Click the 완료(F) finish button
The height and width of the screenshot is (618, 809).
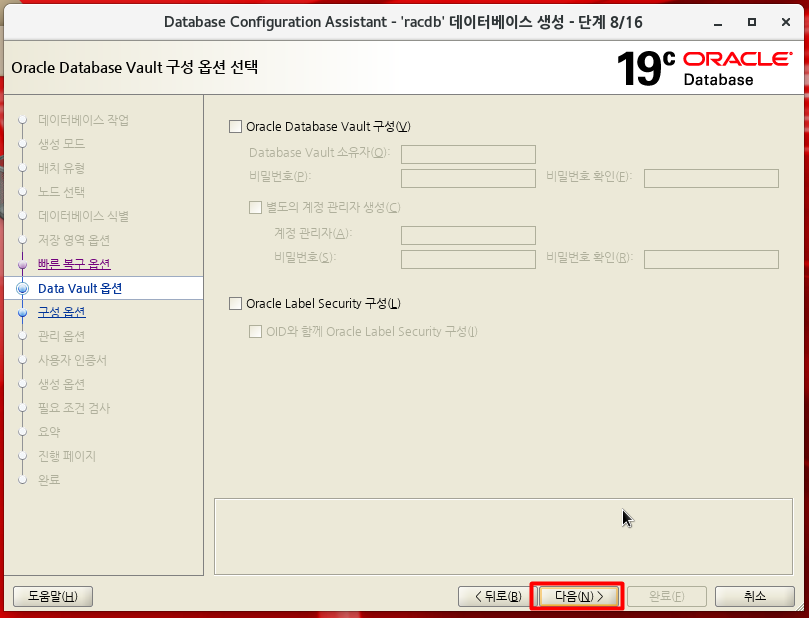tap(667, 596)
